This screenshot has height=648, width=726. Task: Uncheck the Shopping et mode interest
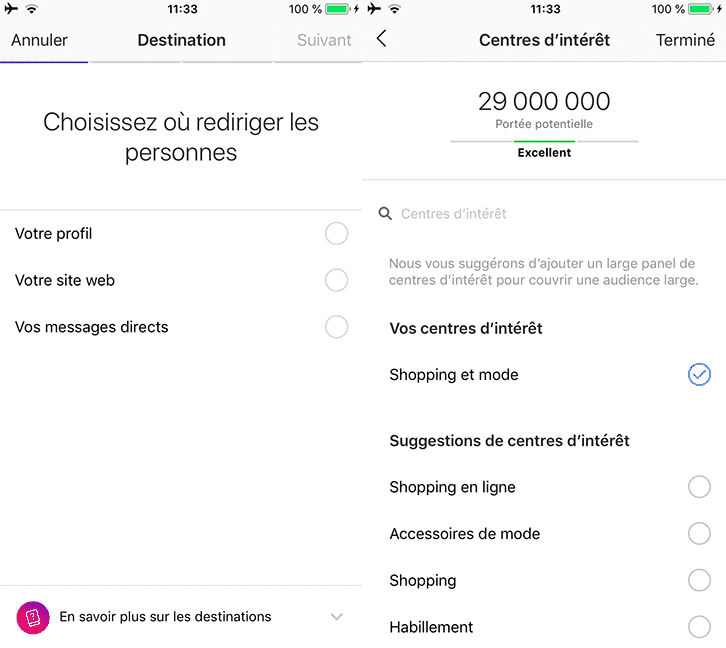[x=699, y=375]
